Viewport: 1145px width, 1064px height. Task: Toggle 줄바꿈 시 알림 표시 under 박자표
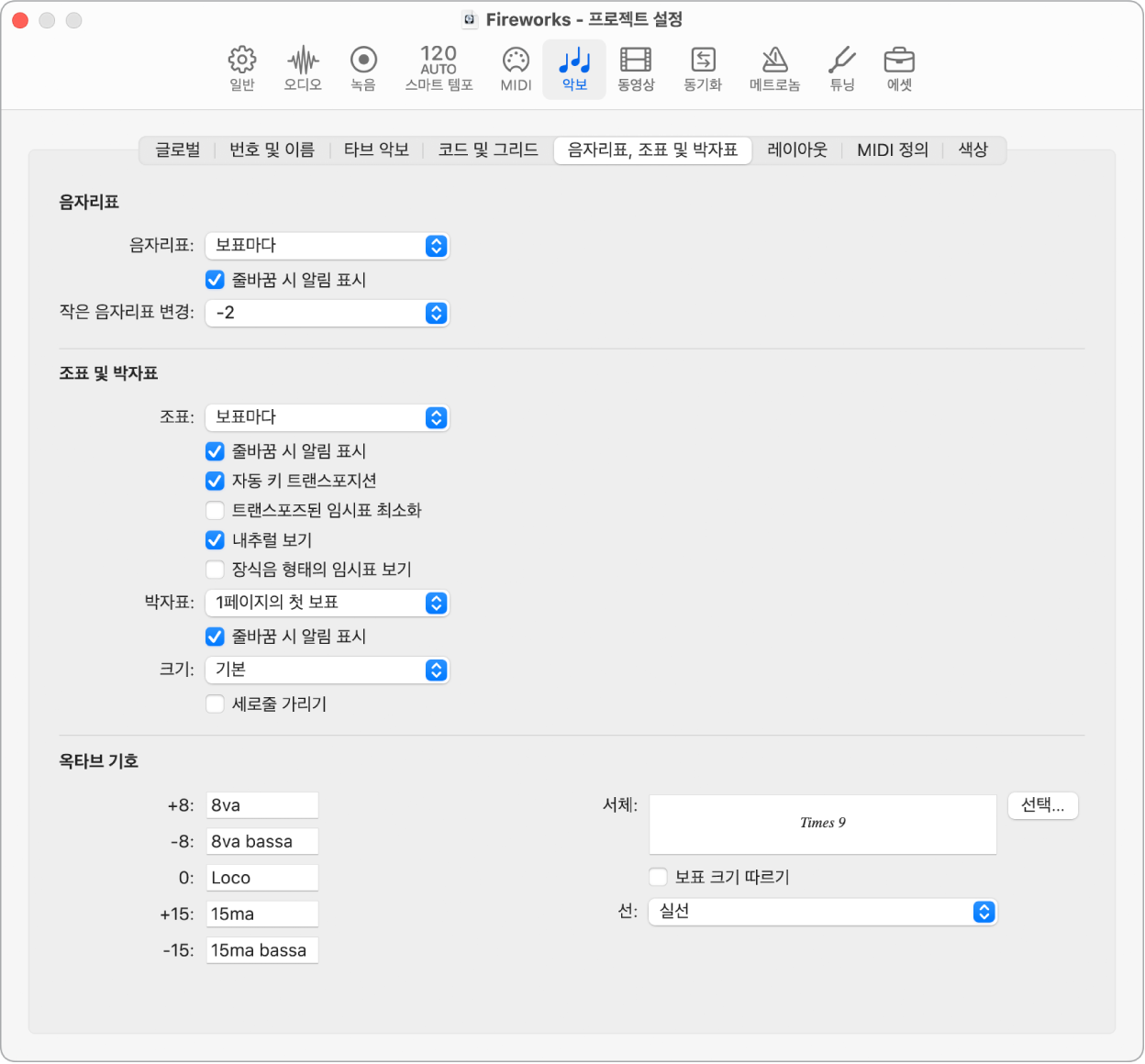tap(215, 637)
